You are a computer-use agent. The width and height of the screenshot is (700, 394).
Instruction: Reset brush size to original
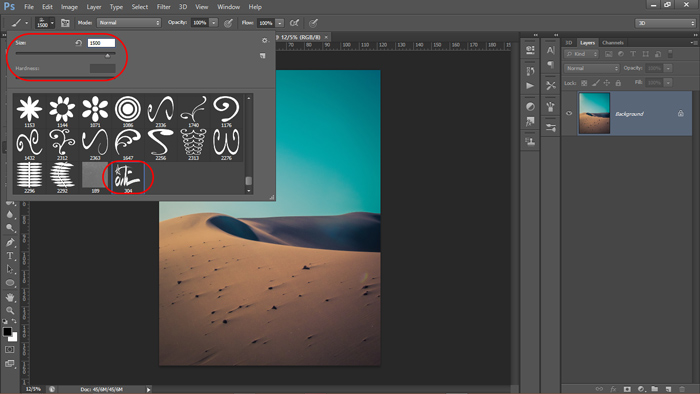tap(79, 43)
